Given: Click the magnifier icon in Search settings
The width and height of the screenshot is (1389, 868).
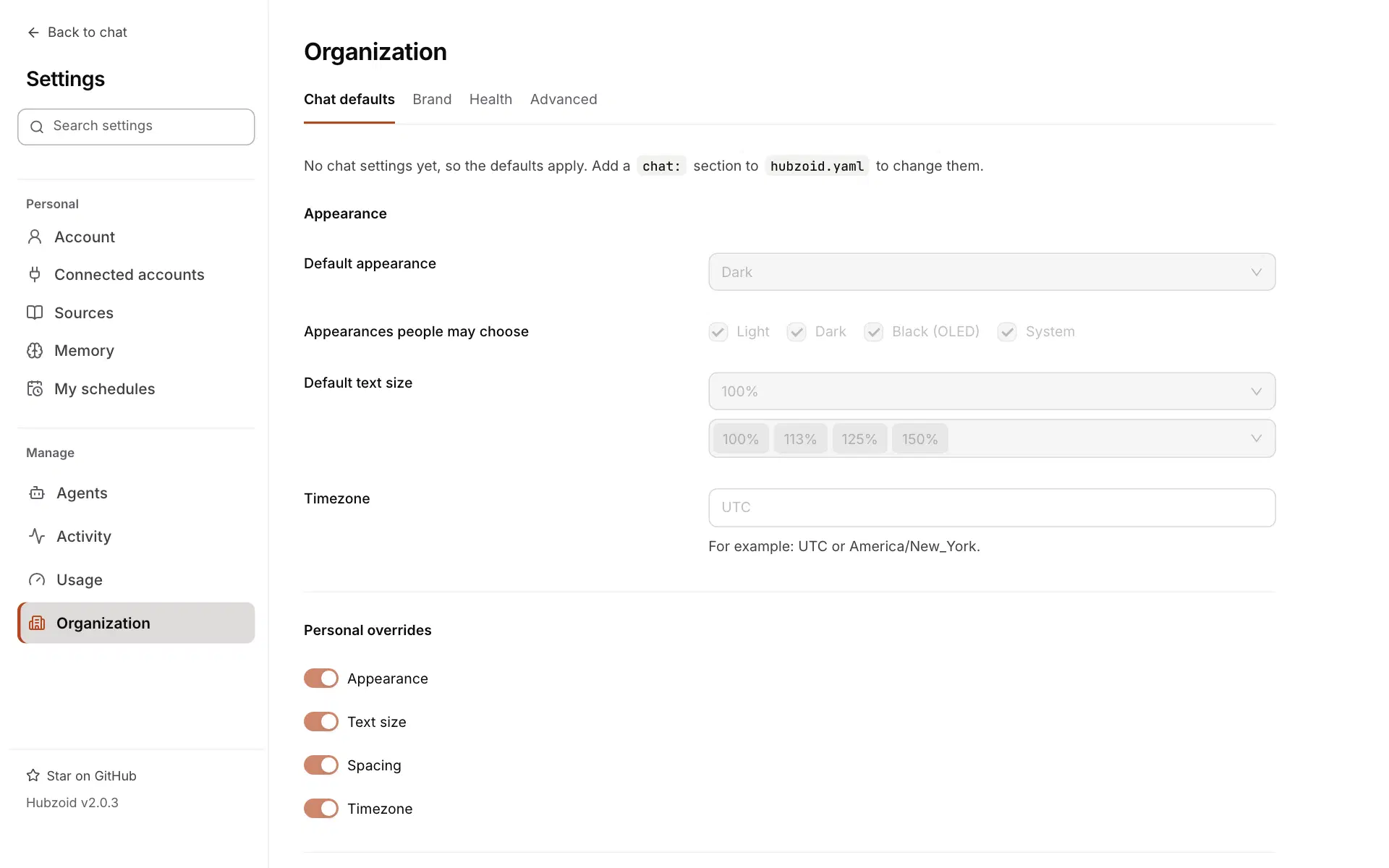Looking at the screenshot, I should tap(37, 127).
